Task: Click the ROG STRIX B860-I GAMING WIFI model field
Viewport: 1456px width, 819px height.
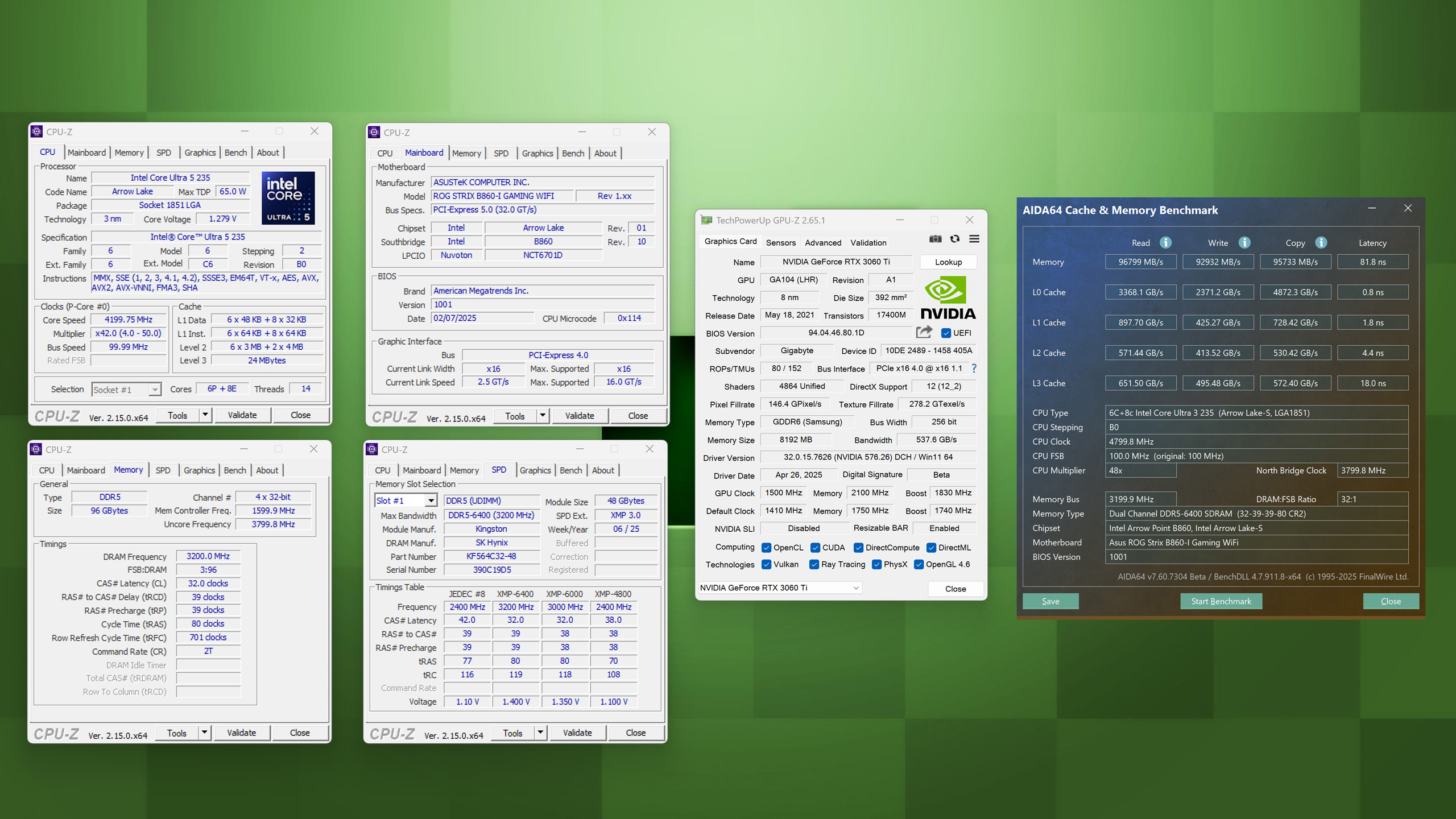Action: point(502,196)
